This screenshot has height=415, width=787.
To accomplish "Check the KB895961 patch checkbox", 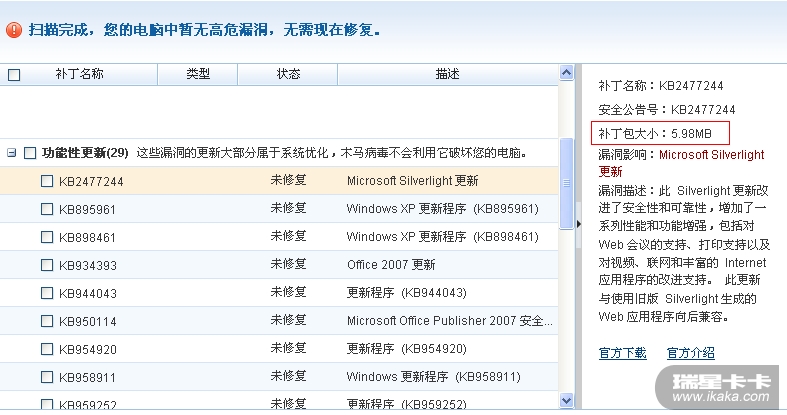I will click(47, 209).
